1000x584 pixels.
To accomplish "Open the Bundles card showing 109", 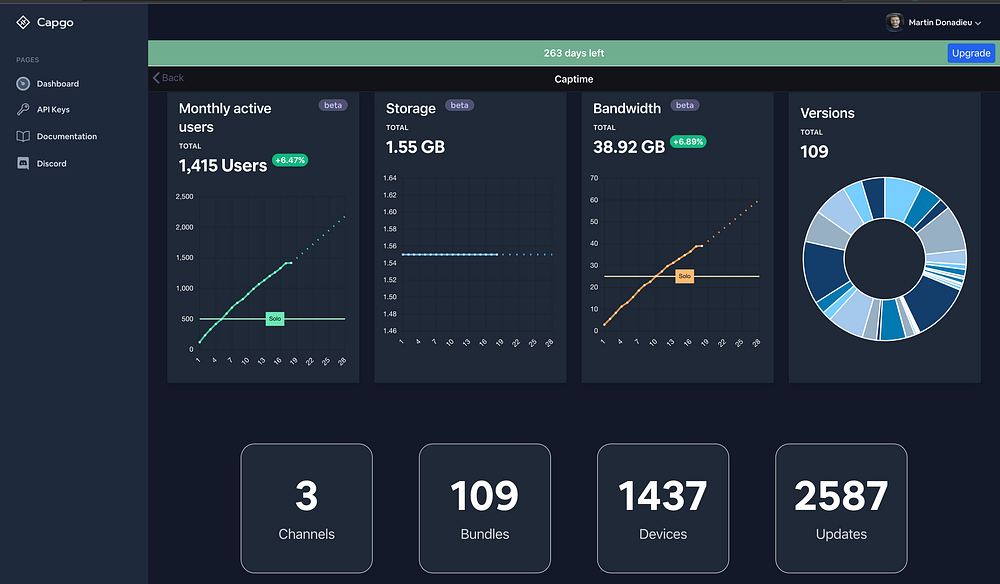I will click(485, 508).
